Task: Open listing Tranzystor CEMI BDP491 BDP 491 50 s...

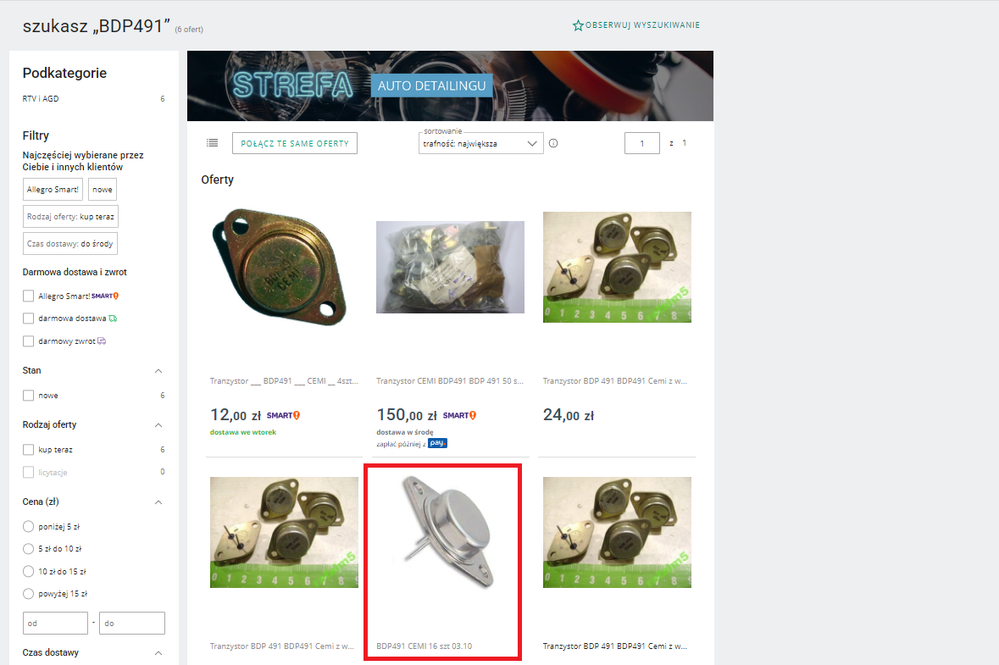Action: click(450, 381)
